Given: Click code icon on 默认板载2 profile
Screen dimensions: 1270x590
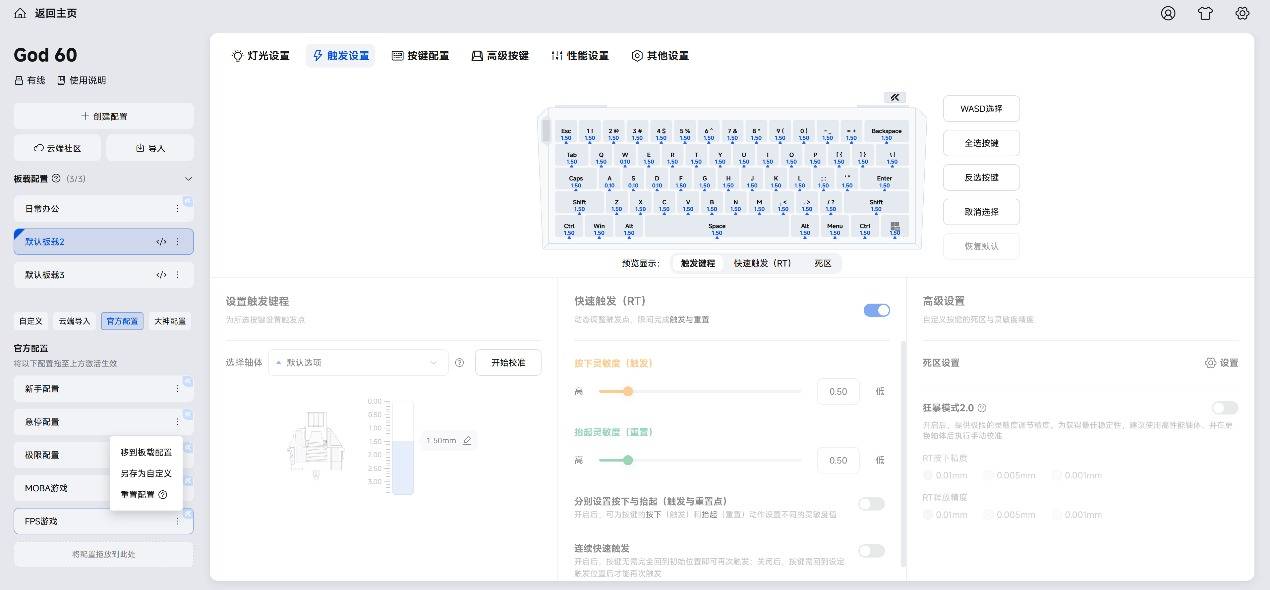Looking at the screenshot, I should (161, 242).
